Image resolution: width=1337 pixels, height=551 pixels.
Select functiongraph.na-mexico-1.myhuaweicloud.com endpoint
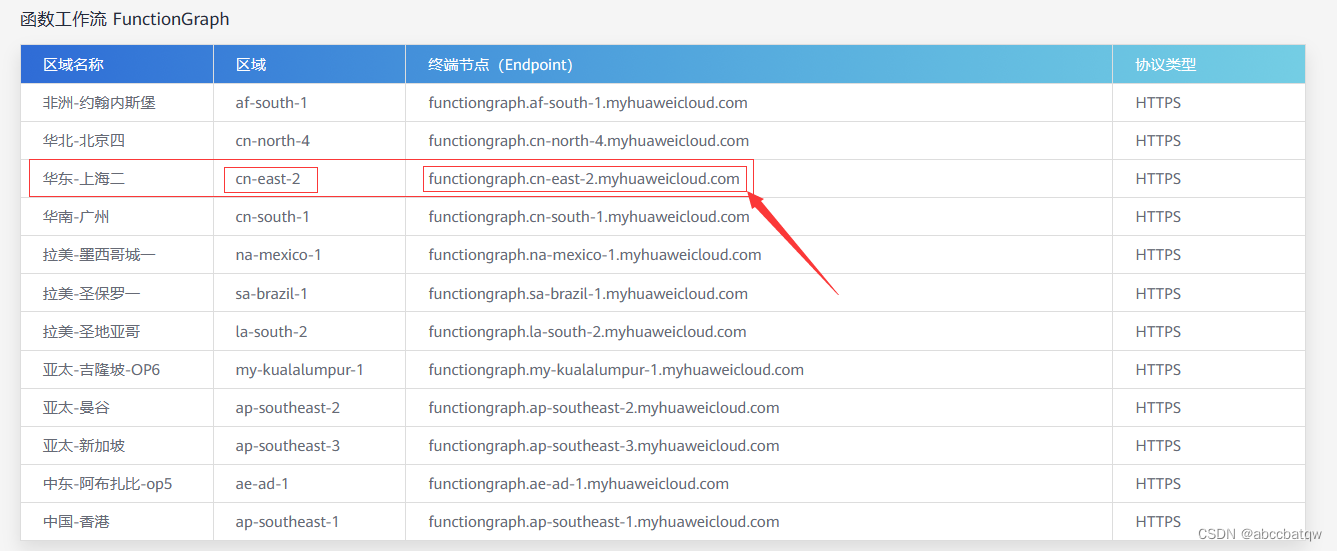coord(595,255)
